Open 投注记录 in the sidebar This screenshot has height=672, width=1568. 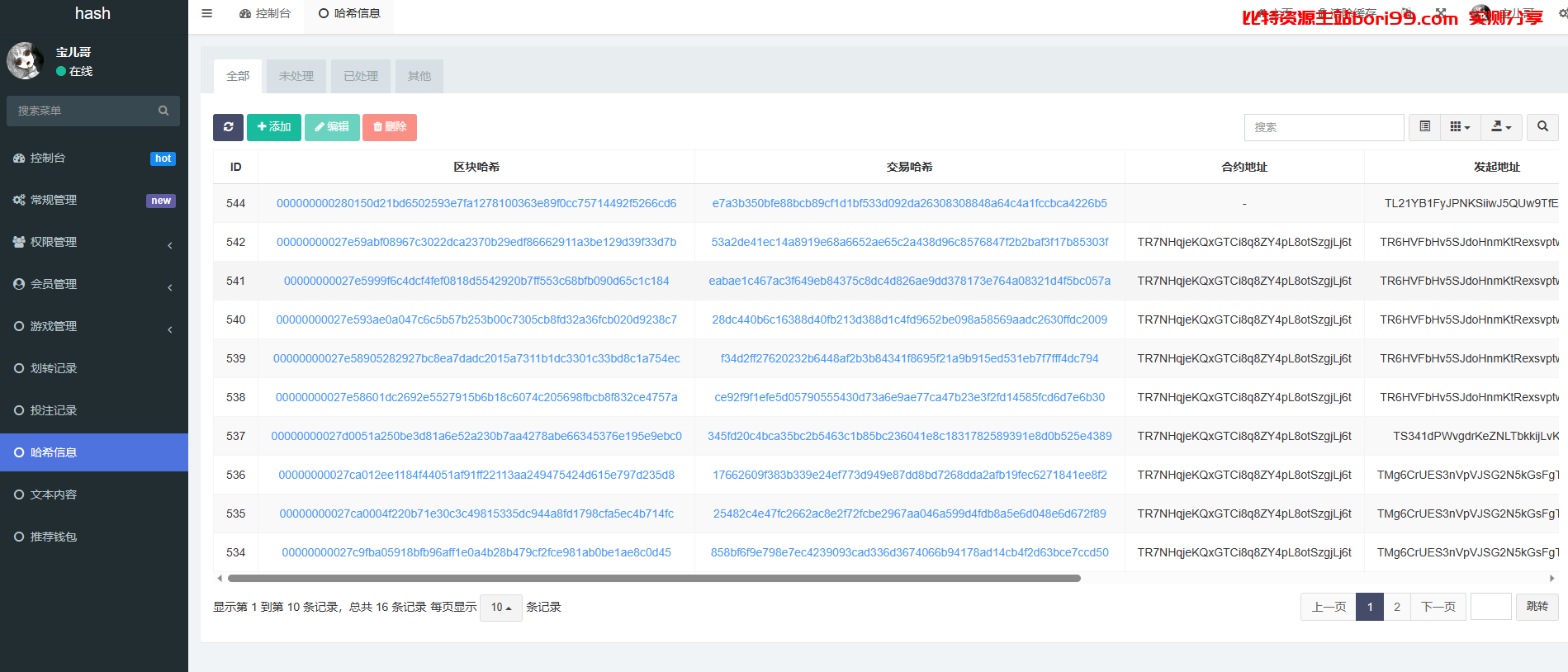click(94, 410)
